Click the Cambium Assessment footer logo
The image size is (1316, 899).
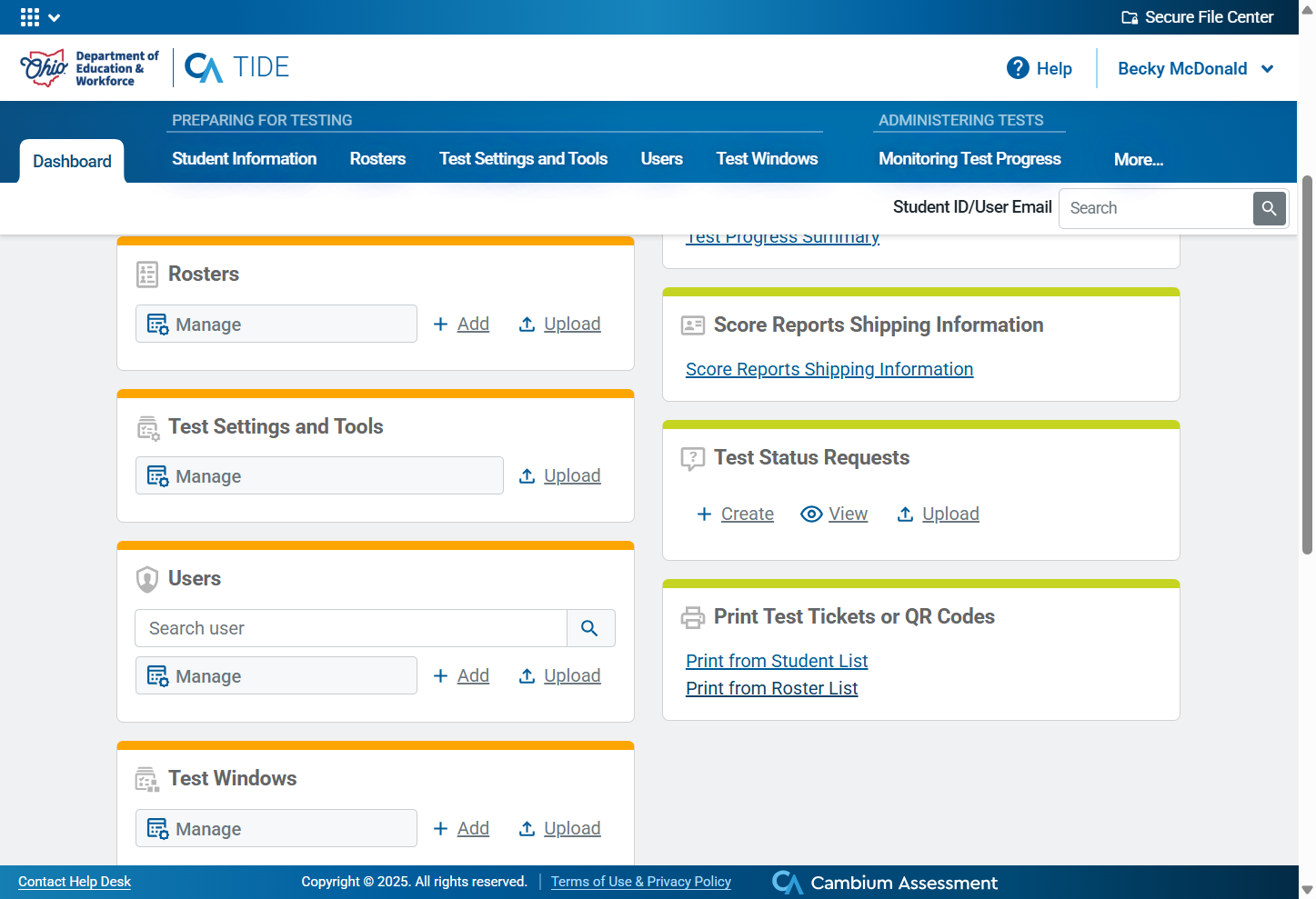[x=884, y=883]
